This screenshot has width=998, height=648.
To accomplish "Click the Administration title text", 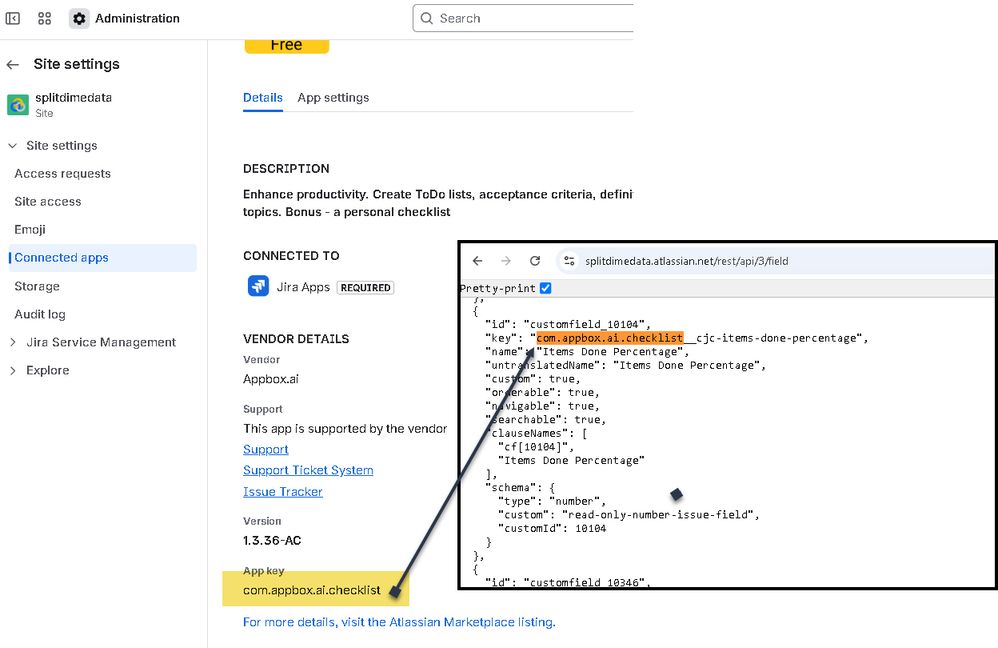I will tap(137, 18).
